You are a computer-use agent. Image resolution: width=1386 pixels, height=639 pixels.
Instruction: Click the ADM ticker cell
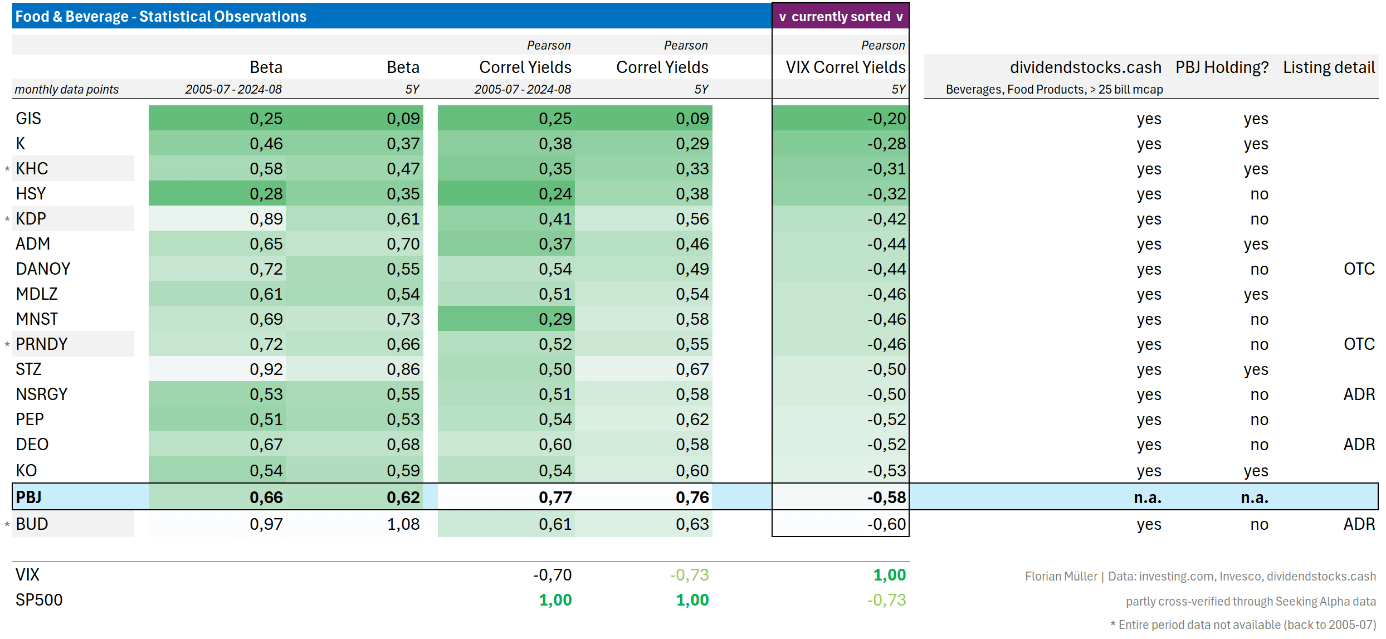tap(33, 244)
